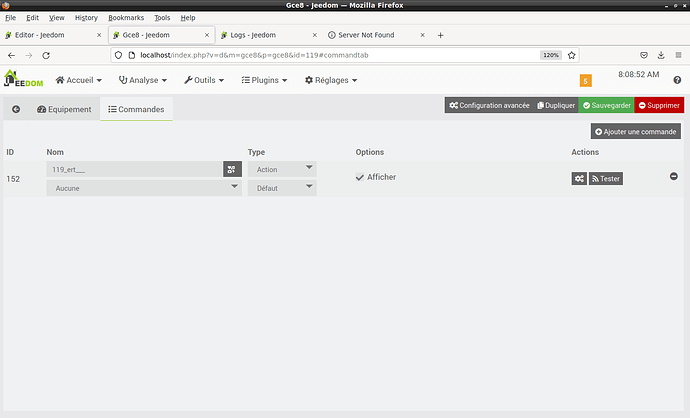
Task: Switch to the Editor - Jeedom browser tab
Action: [x=54, y=35]
